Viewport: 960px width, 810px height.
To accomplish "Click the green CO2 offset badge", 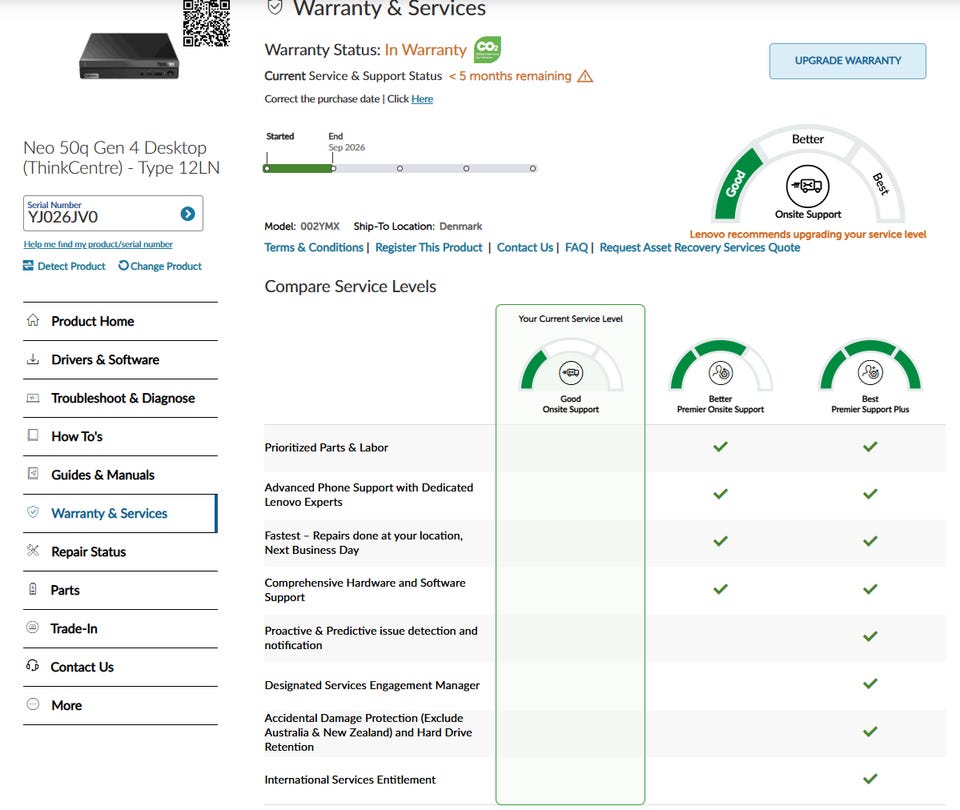I will click(x=487, y=49).
